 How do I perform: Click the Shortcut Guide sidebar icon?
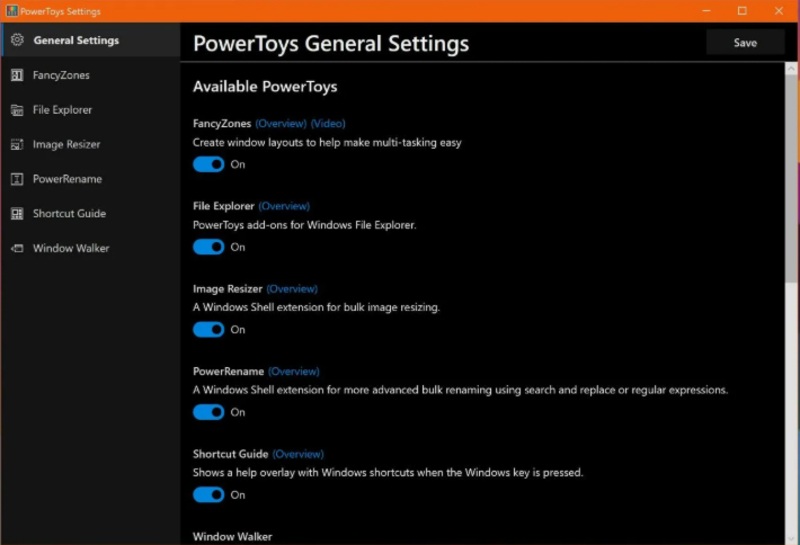click(x=16, y=214)
